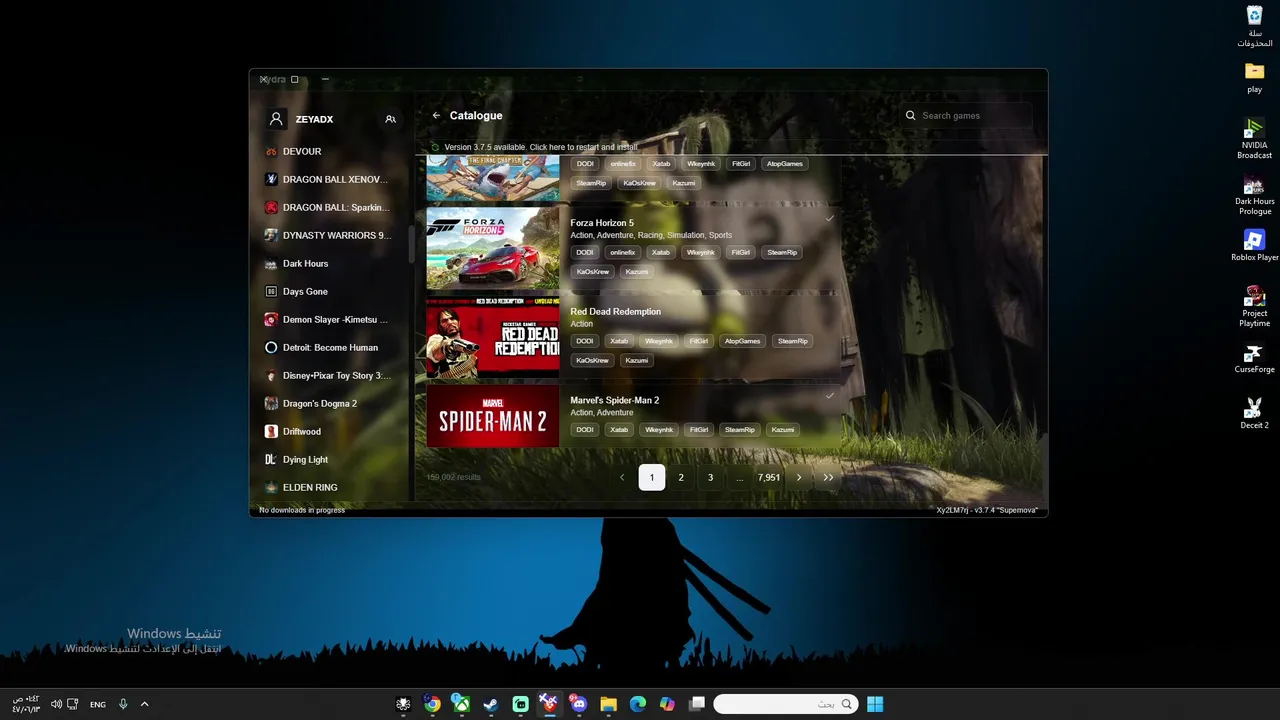The width and height of the screenshot is (1280, 720).
Task: Click AtopGames tag on Red Dead Redemption
Action: point(742,341)
